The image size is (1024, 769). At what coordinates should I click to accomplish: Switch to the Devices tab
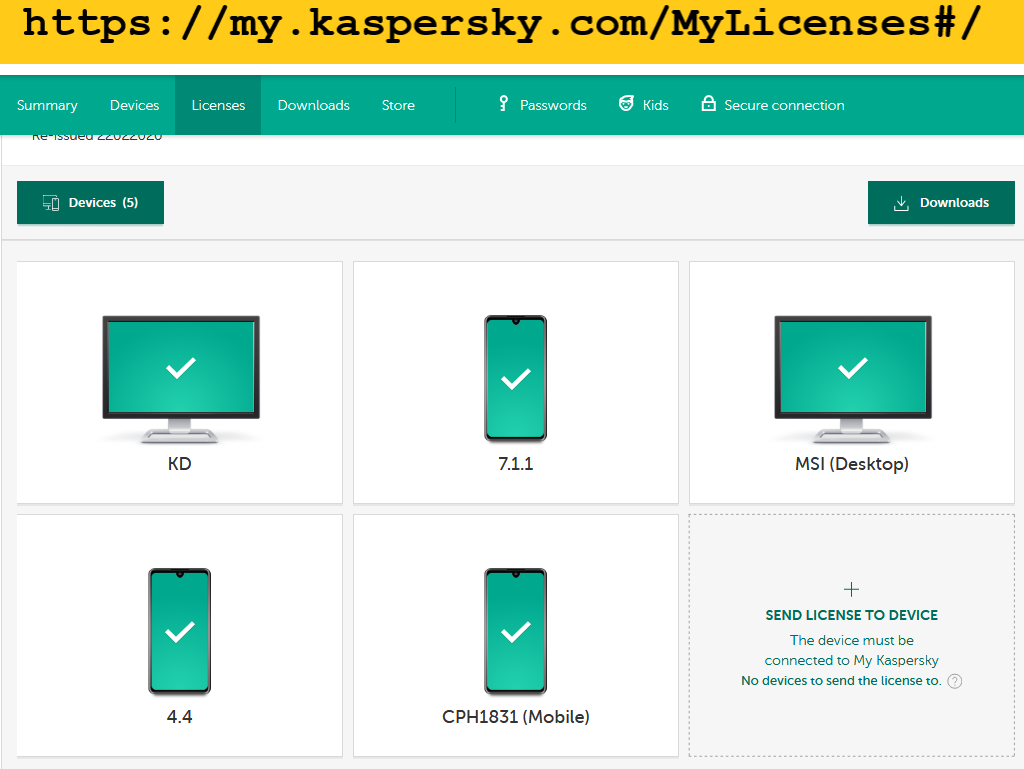coord(135,105)
